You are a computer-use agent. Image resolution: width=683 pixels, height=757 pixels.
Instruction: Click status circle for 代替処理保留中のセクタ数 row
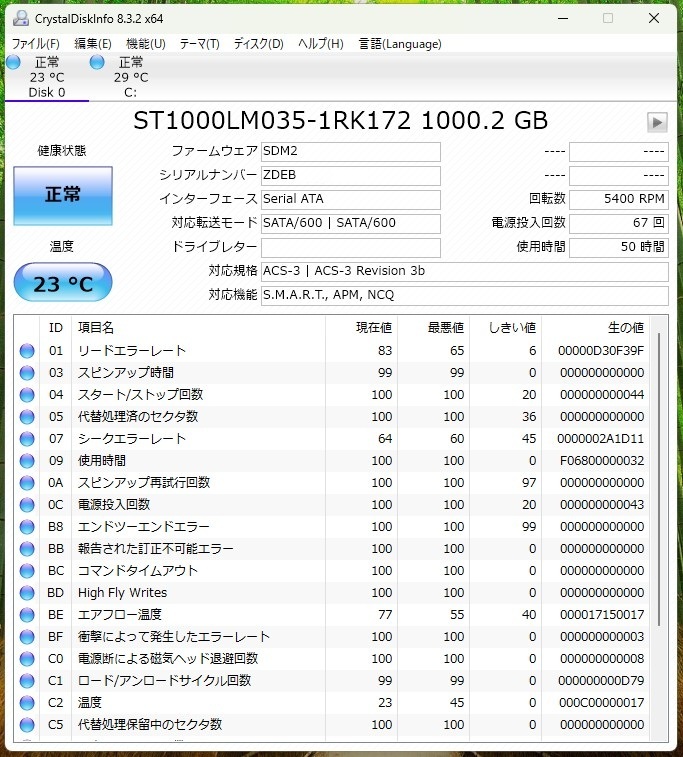pos(27,725)
